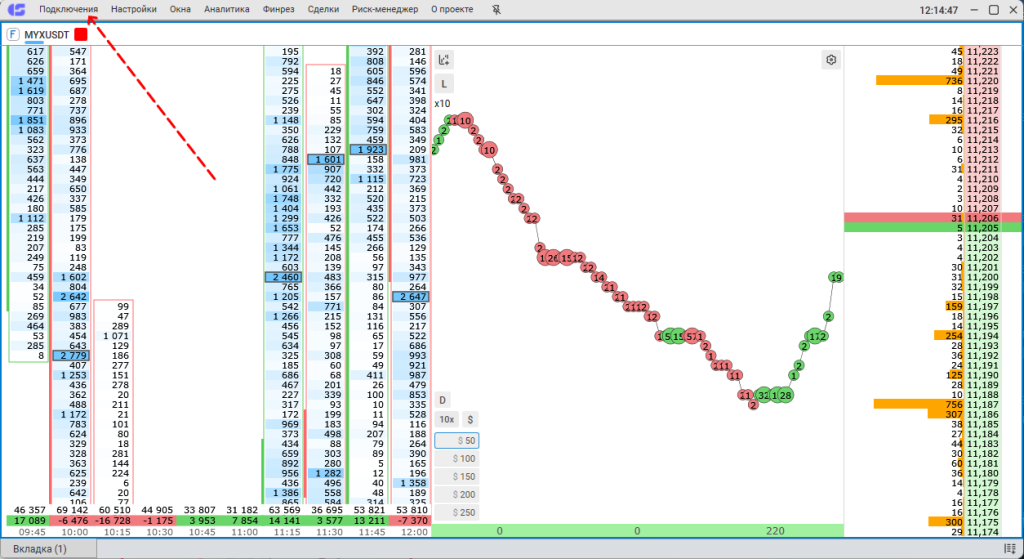Click the delta value 17 089

(29, 520)
